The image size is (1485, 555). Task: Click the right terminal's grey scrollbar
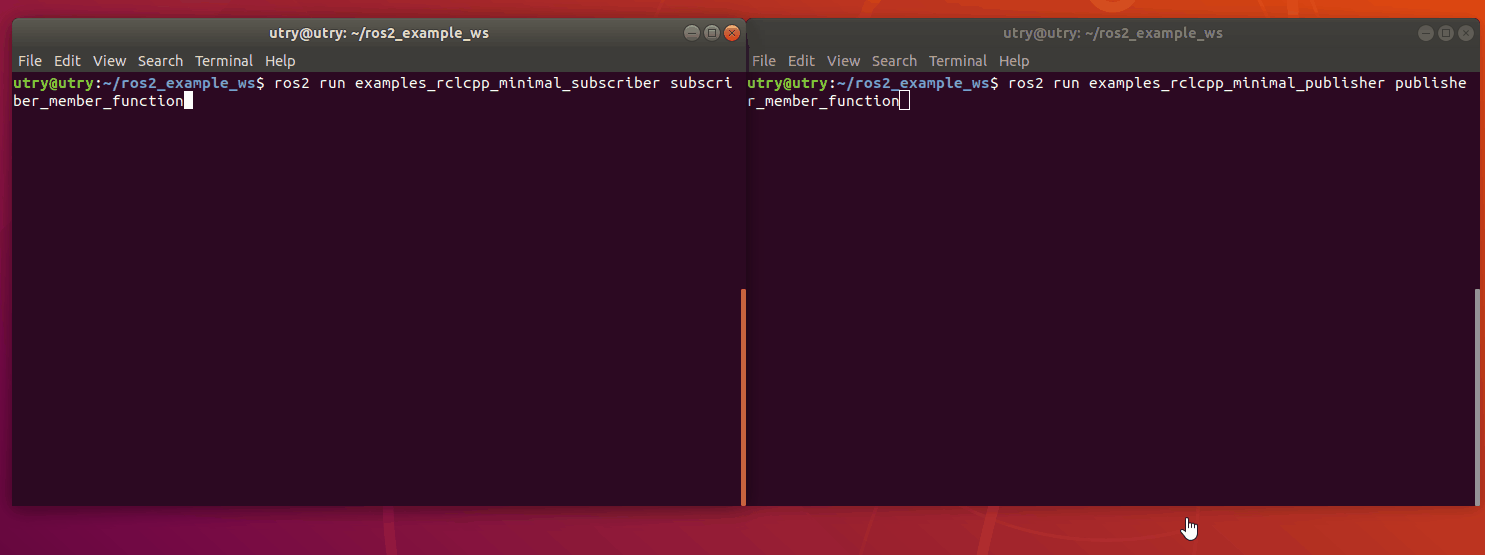click(1477, 397)
